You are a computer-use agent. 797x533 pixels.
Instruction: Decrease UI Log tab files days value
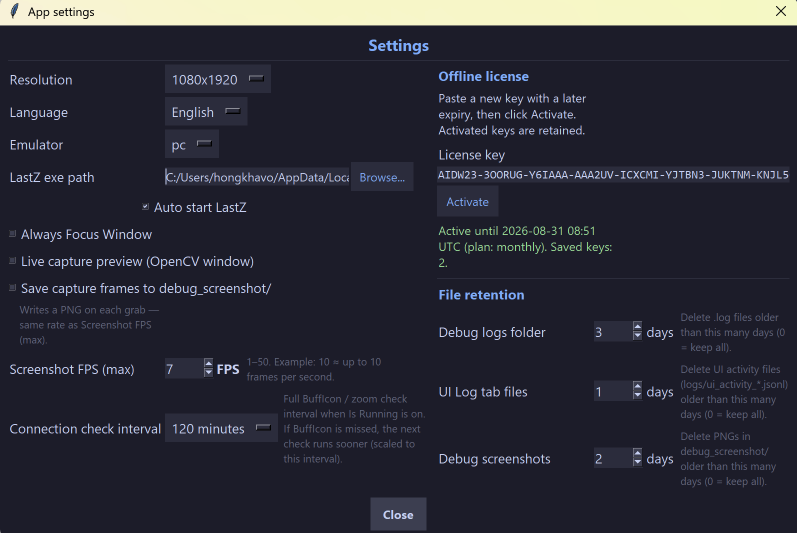click(637, 396)
